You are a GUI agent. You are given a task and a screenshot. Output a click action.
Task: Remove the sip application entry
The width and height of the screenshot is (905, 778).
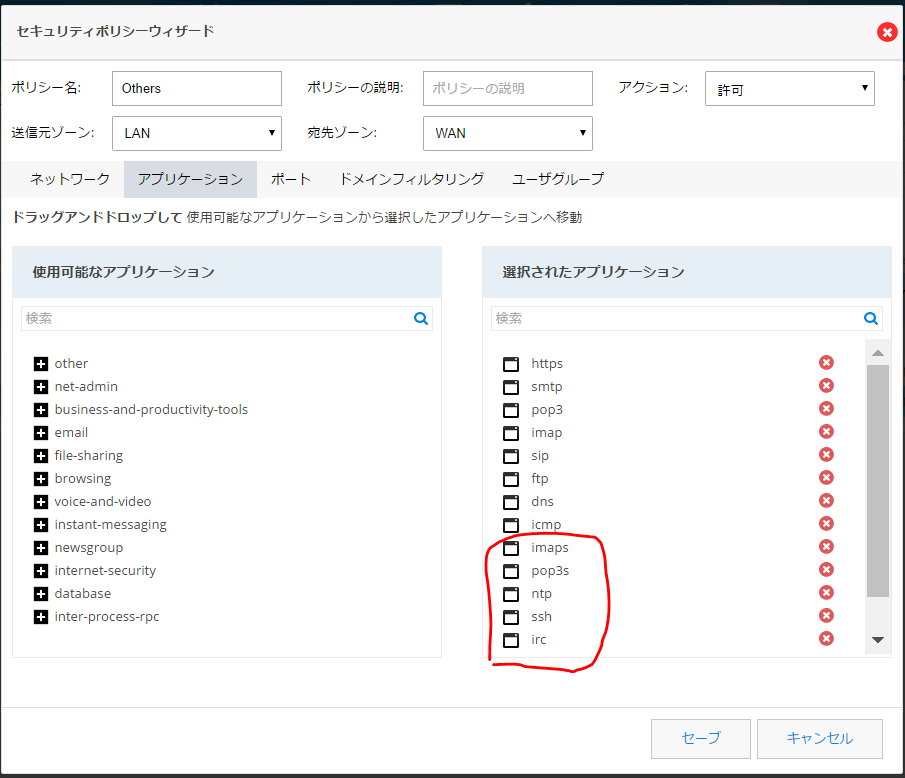[x=826, y=455]
